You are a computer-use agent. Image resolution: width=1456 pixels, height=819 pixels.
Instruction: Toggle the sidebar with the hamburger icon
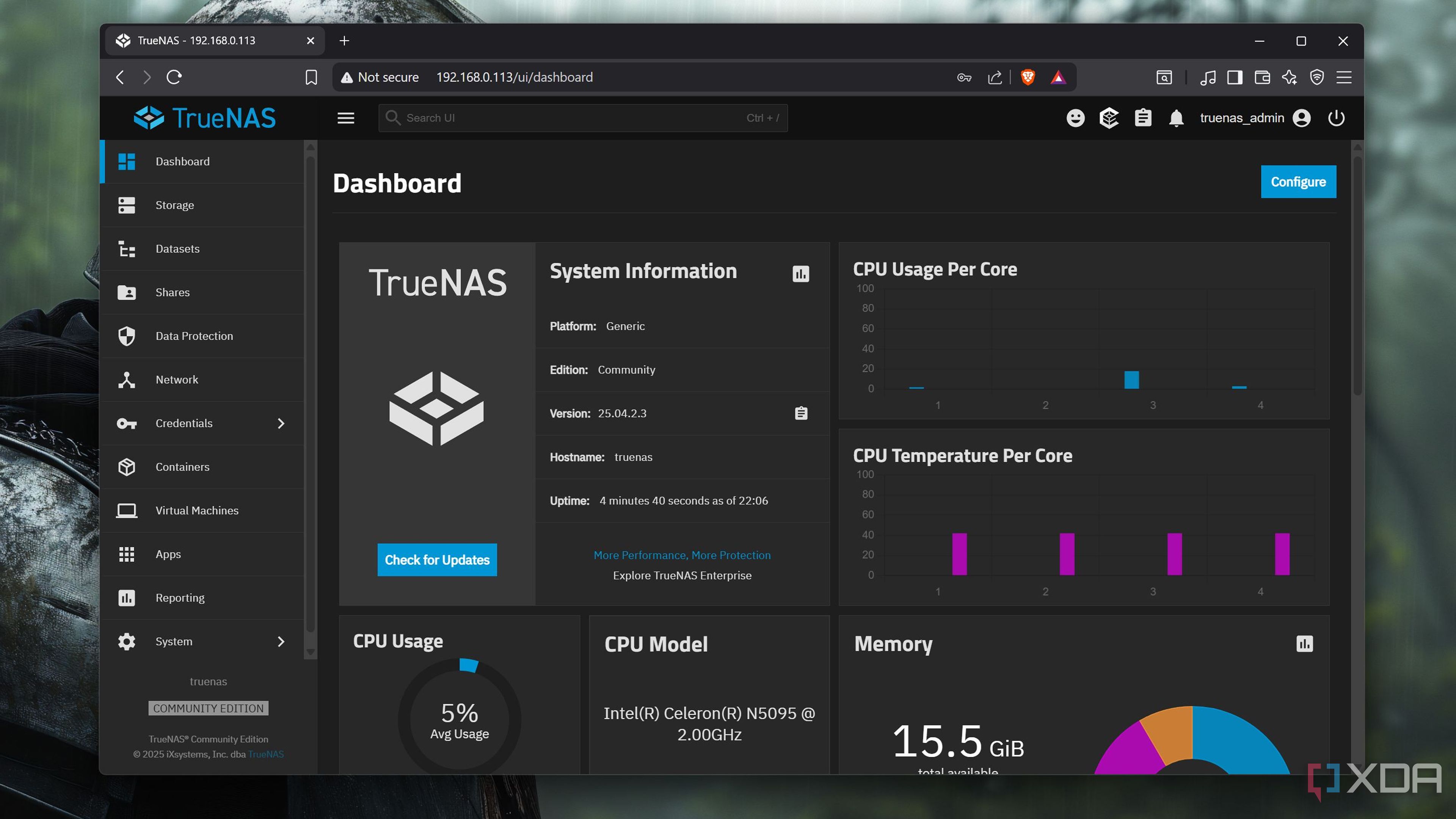click(x=346, y=118)
